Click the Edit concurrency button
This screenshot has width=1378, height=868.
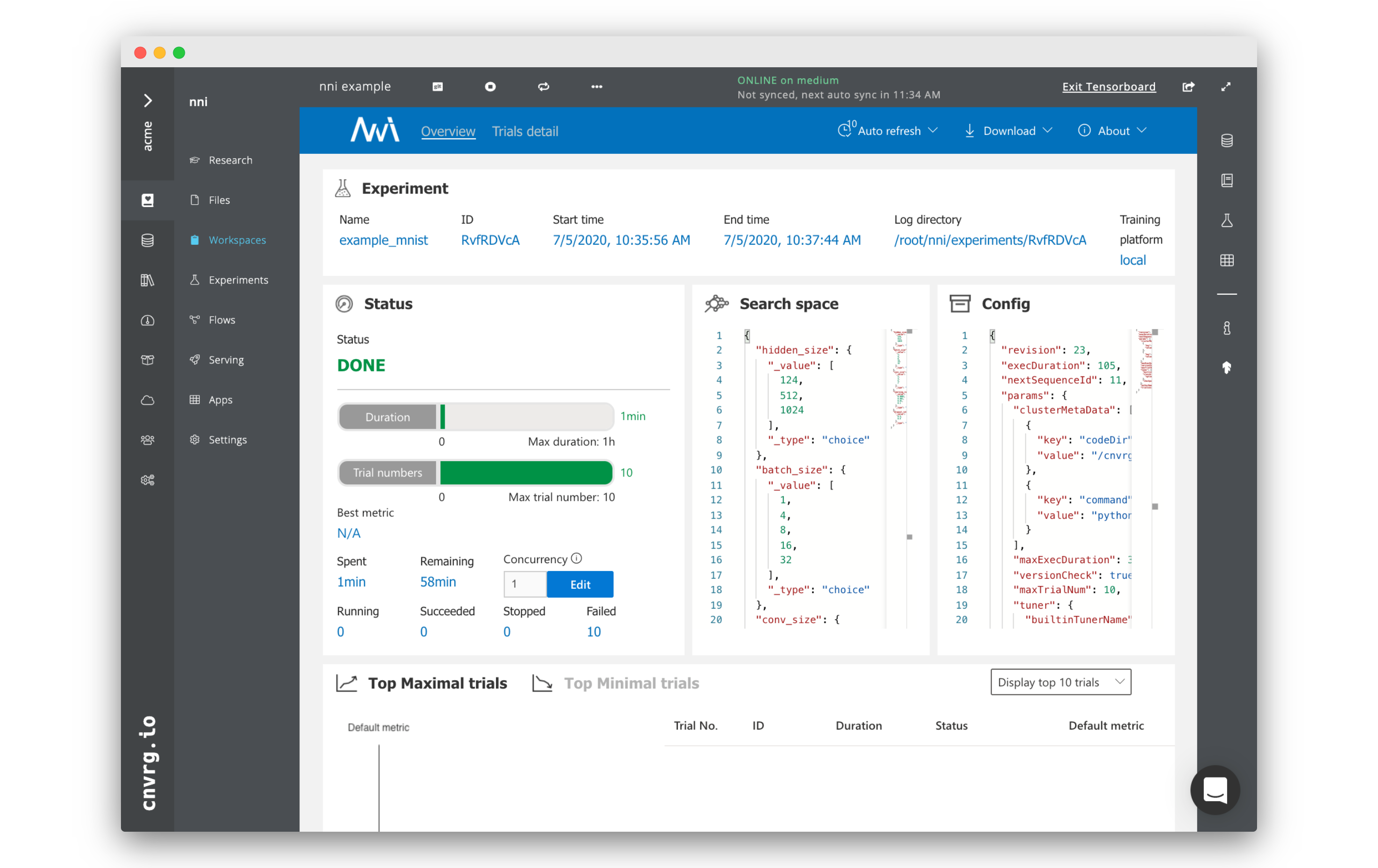pyautogui.click(x=580, y=584)
